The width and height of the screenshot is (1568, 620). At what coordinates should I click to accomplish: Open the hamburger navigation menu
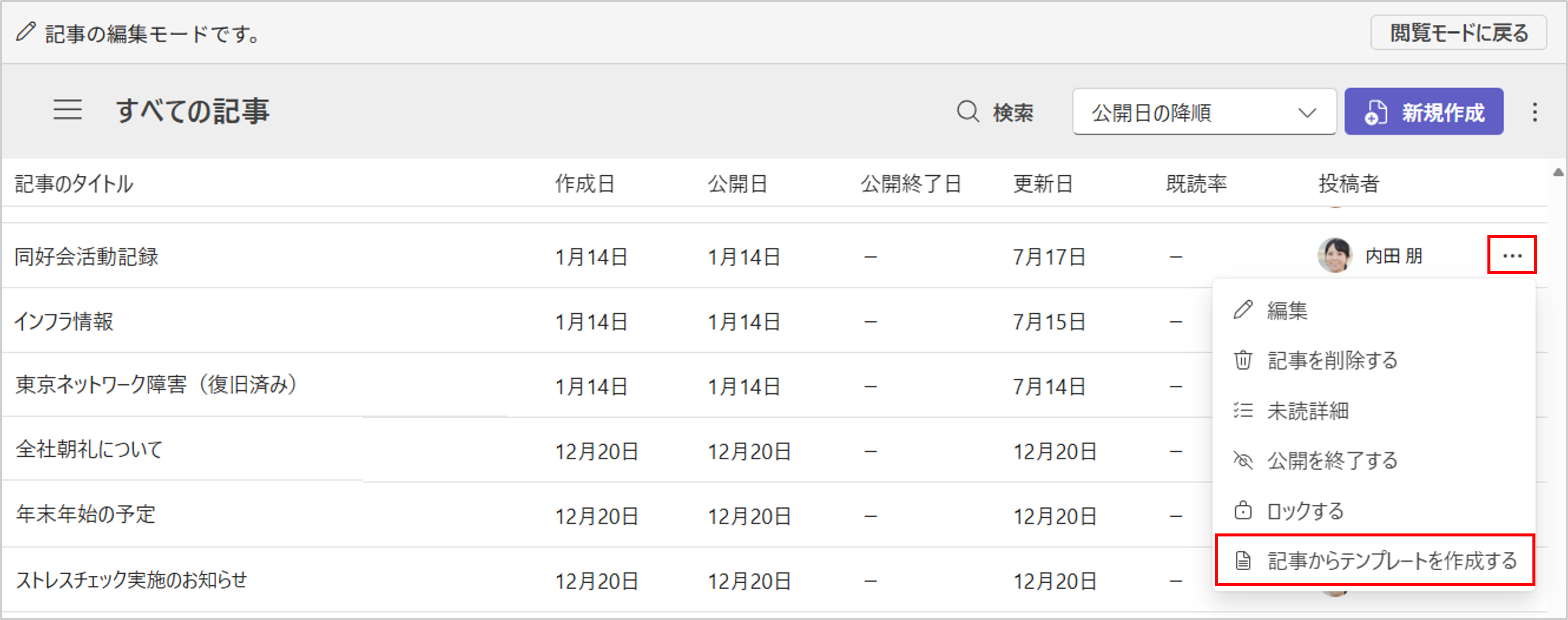click(68, 111)
